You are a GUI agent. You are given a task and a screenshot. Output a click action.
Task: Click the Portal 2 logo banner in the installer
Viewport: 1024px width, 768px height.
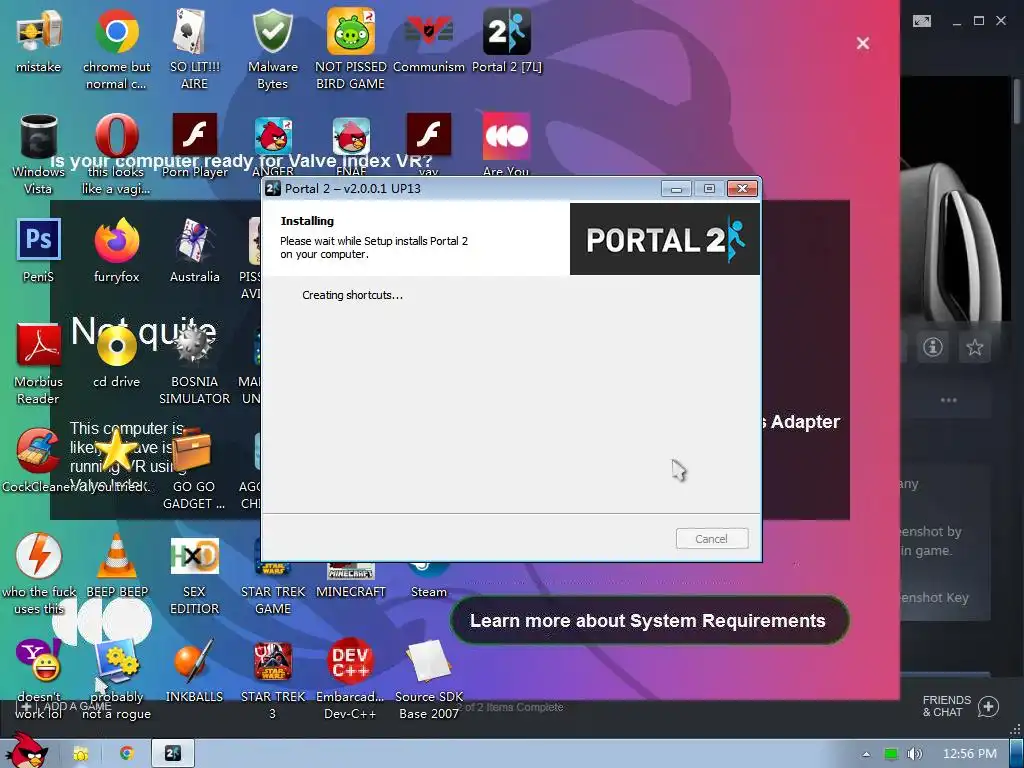pos(665,239)
